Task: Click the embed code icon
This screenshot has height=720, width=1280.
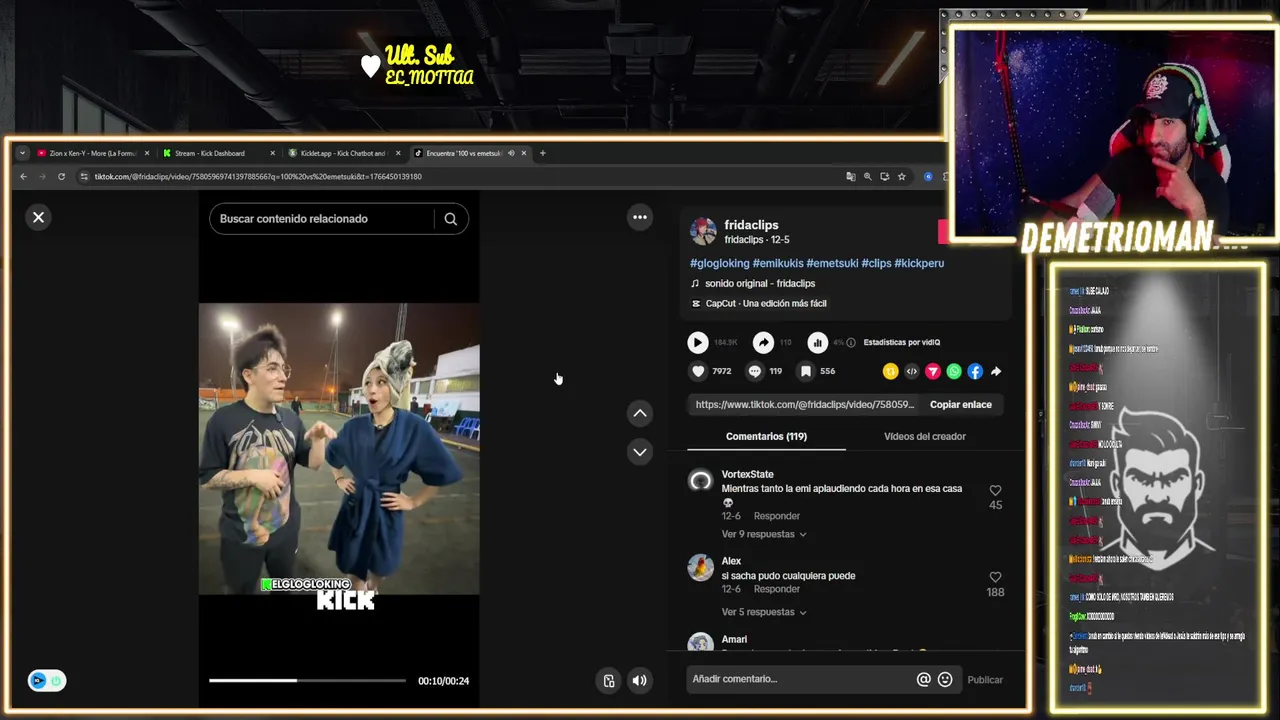Action: pyautogui.click(x=911, y=371)
